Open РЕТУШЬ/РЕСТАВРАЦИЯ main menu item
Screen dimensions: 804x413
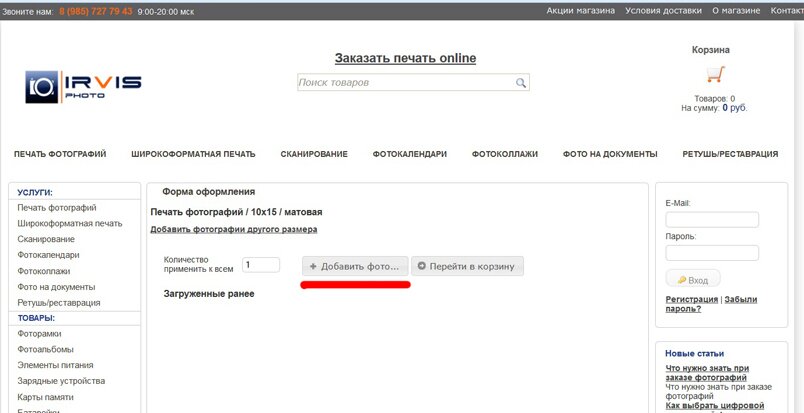click(x=730, y=154)
